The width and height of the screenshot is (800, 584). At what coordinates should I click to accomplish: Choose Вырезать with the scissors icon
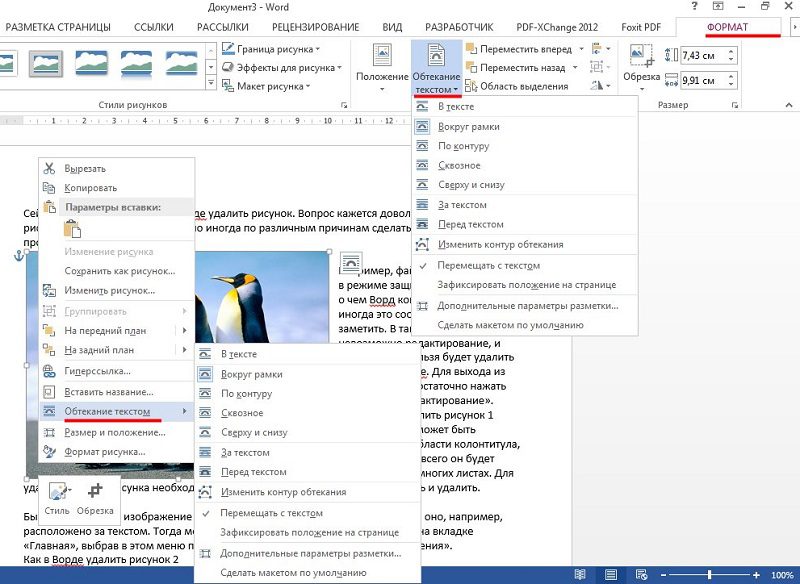[x=117, y=168]
